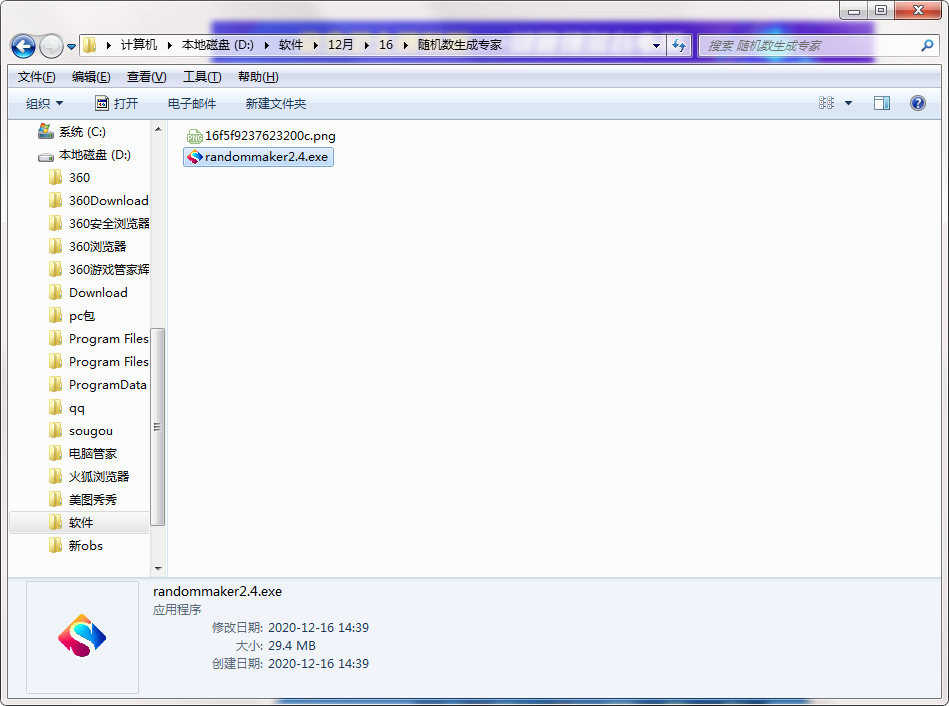The width and height of the screenshot is (949, 706).
Task: Go to 12月 in the address breadcrumb
Action: tap(340, 45)
